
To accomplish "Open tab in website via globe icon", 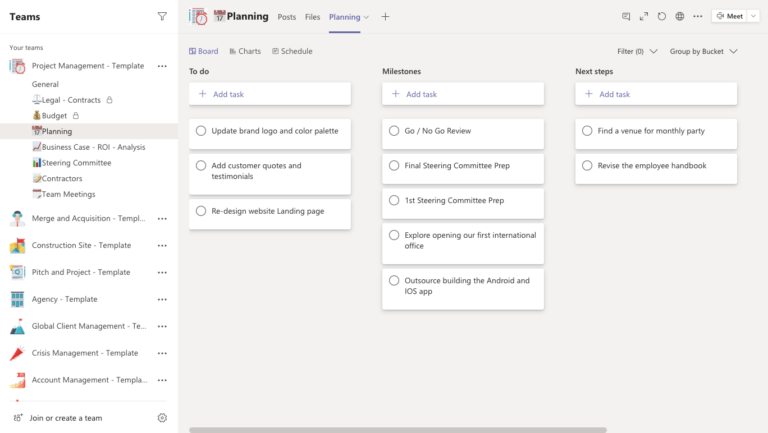I will [x=680, y=16].
